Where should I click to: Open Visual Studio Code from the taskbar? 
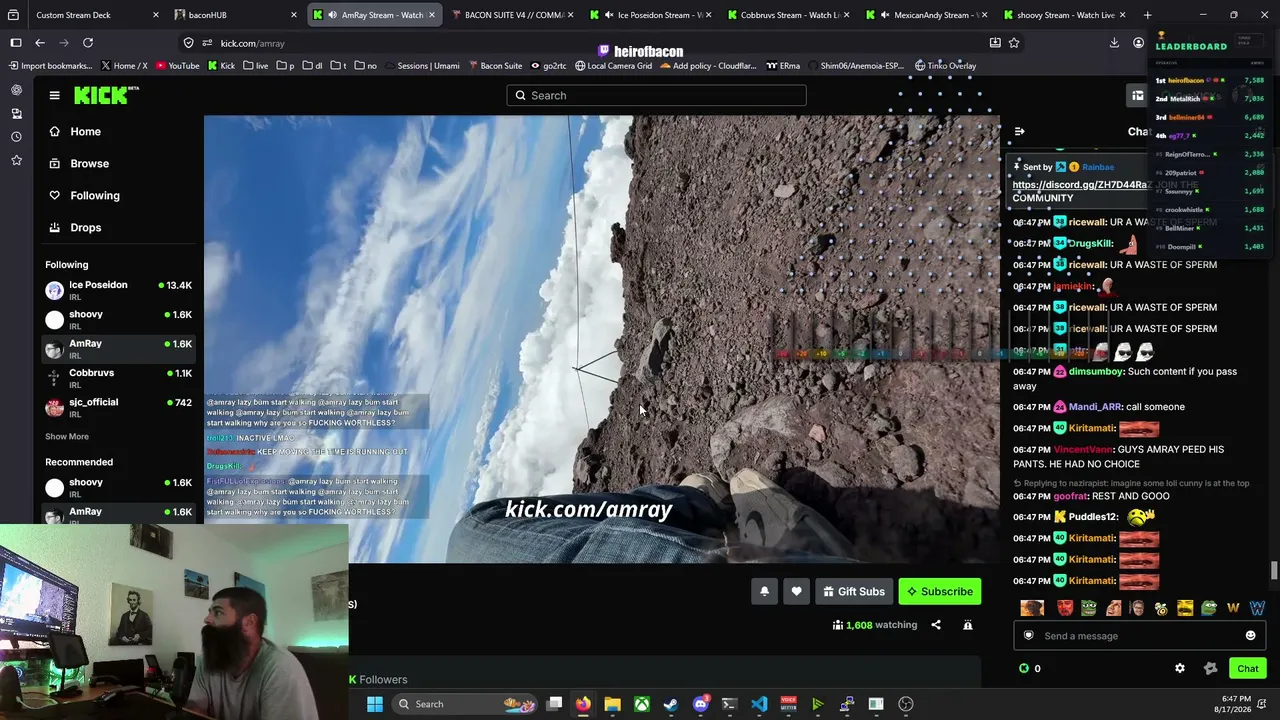[759, 704]
